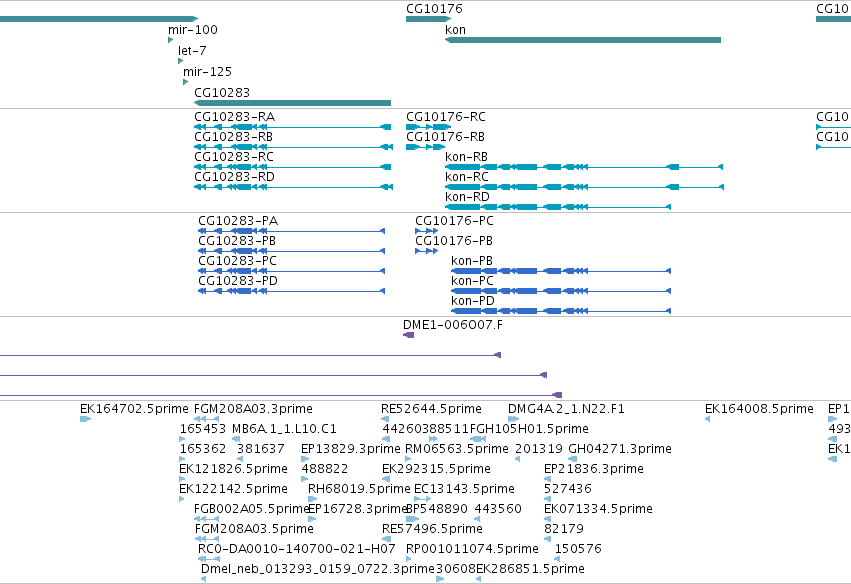Open the kon-RD transcript label
The image size is (851, 584).
[x=467, y=197]
